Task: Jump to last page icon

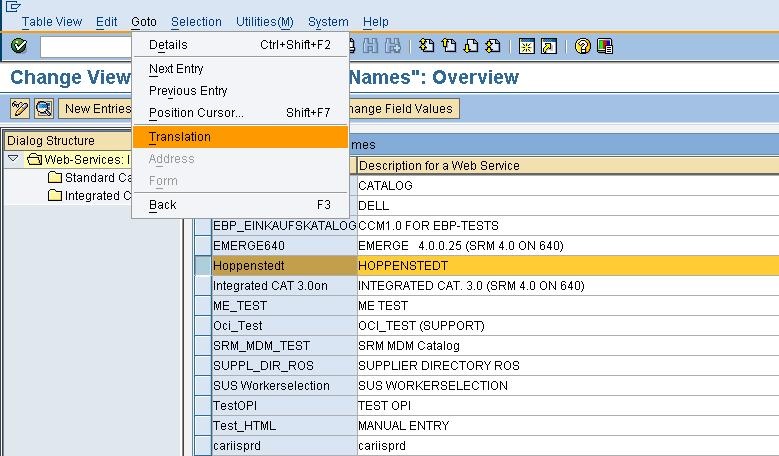Action: click(493, 46)
